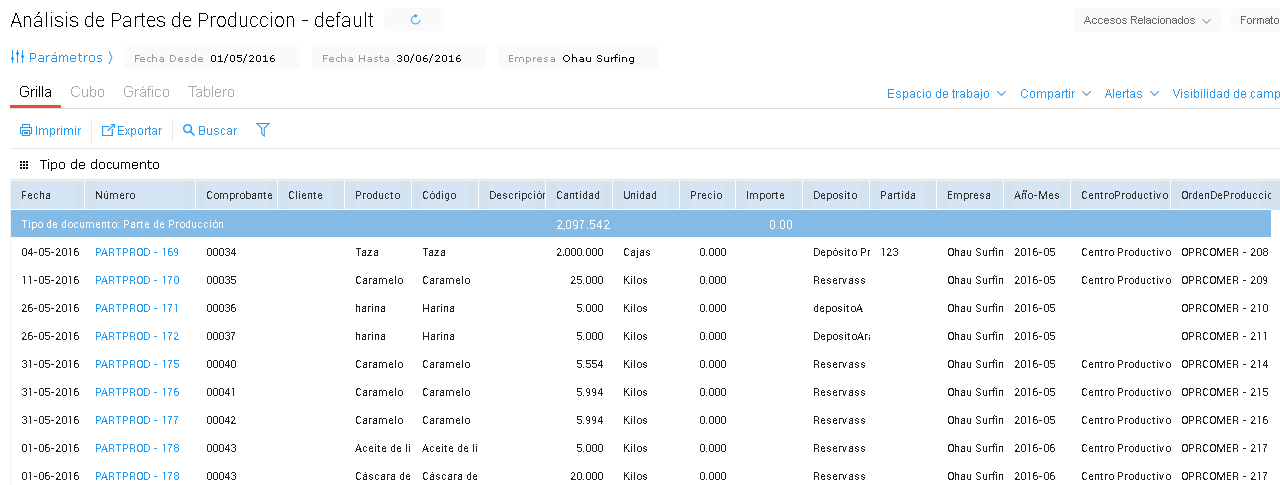Screen dimensions: 1280x485
Task: Print the report with Imprimir
Action: coord(50,131)
